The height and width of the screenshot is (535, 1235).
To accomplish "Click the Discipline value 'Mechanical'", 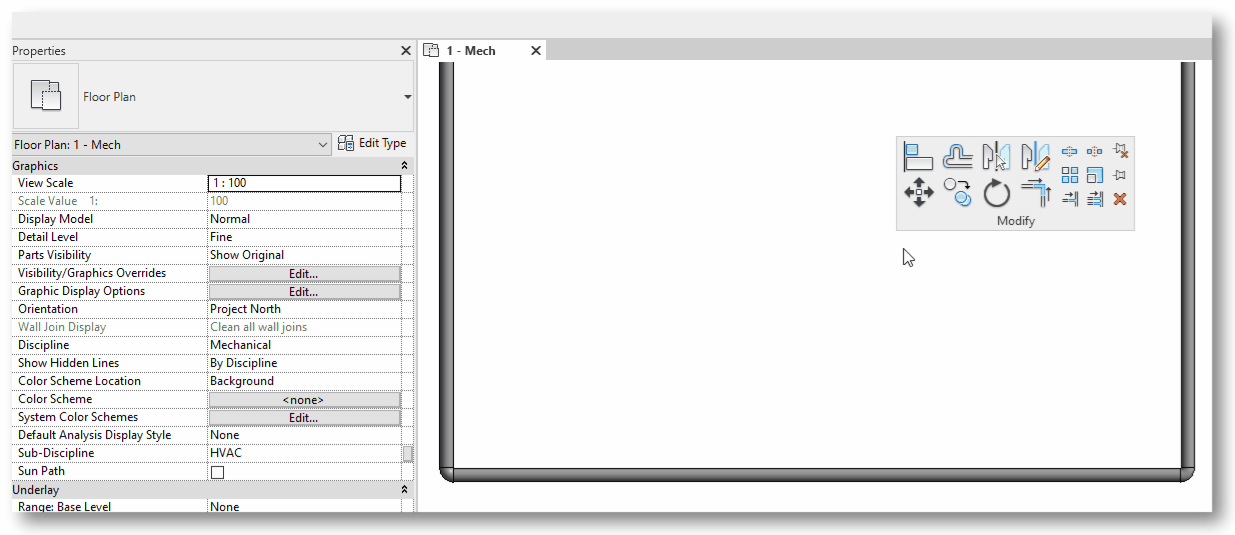I will click(240, 345).
